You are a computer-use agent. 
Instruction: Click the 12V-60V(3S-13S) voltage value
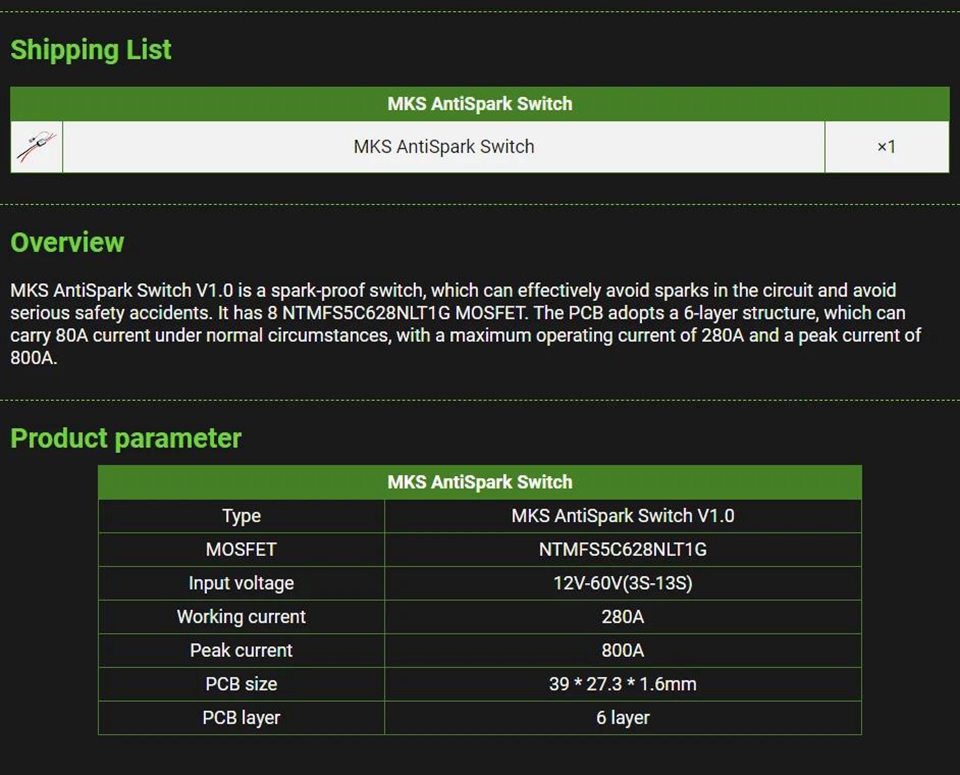click(x=622, y=583)
